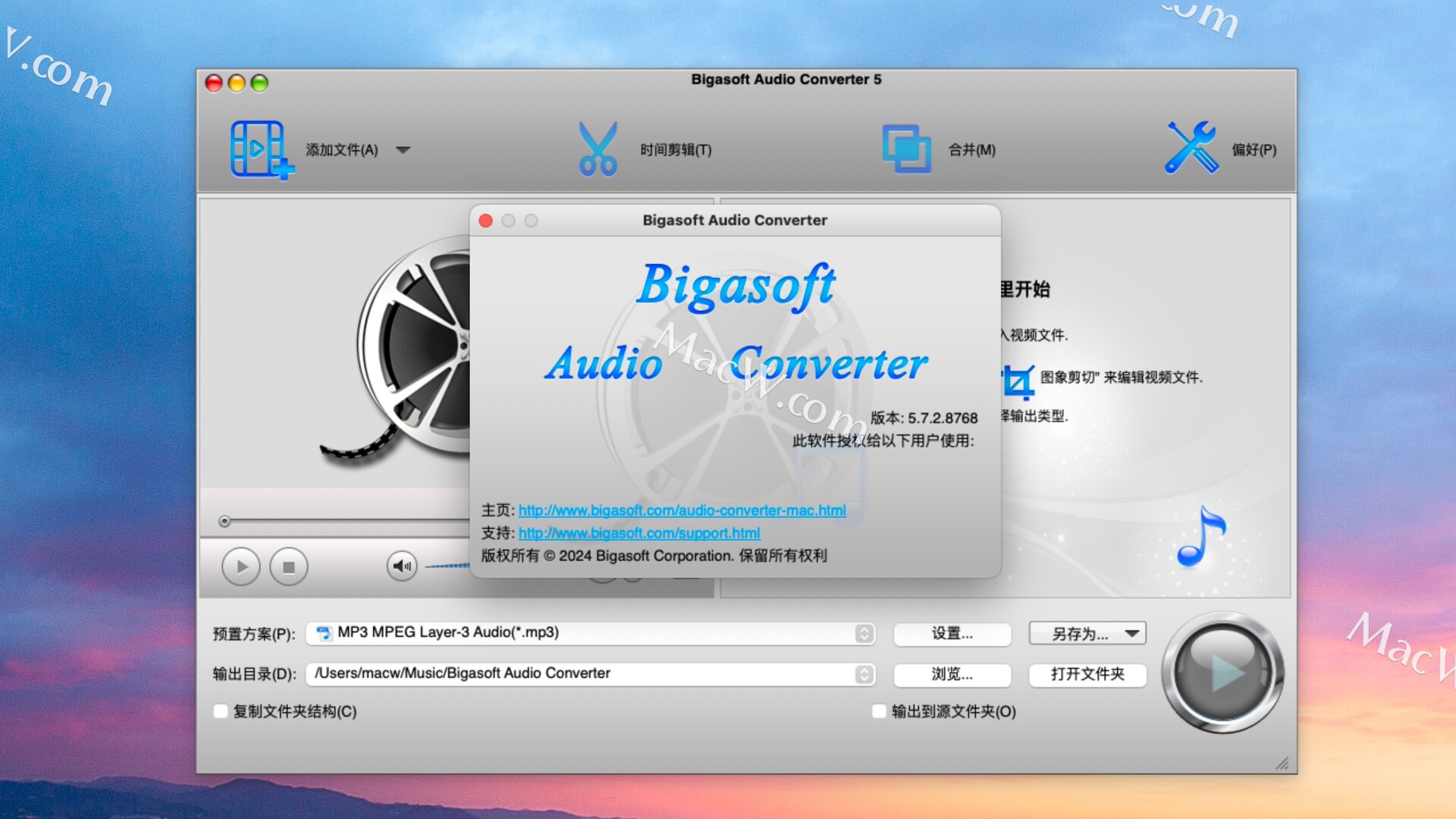Stop playback with the Stop button
The height and width of the screenshot is (819, 1456).
click(x=289, y=566)
